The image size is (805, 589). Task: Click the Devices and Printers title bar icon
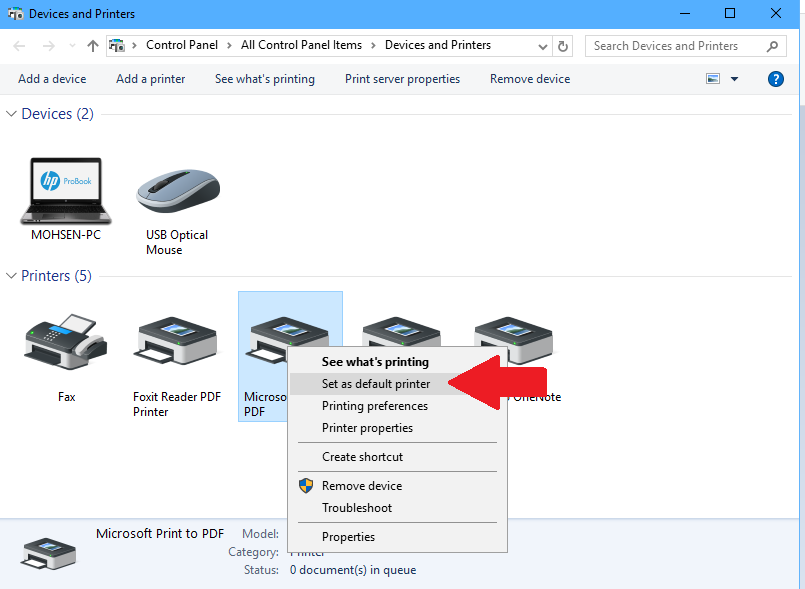point(15,14)
